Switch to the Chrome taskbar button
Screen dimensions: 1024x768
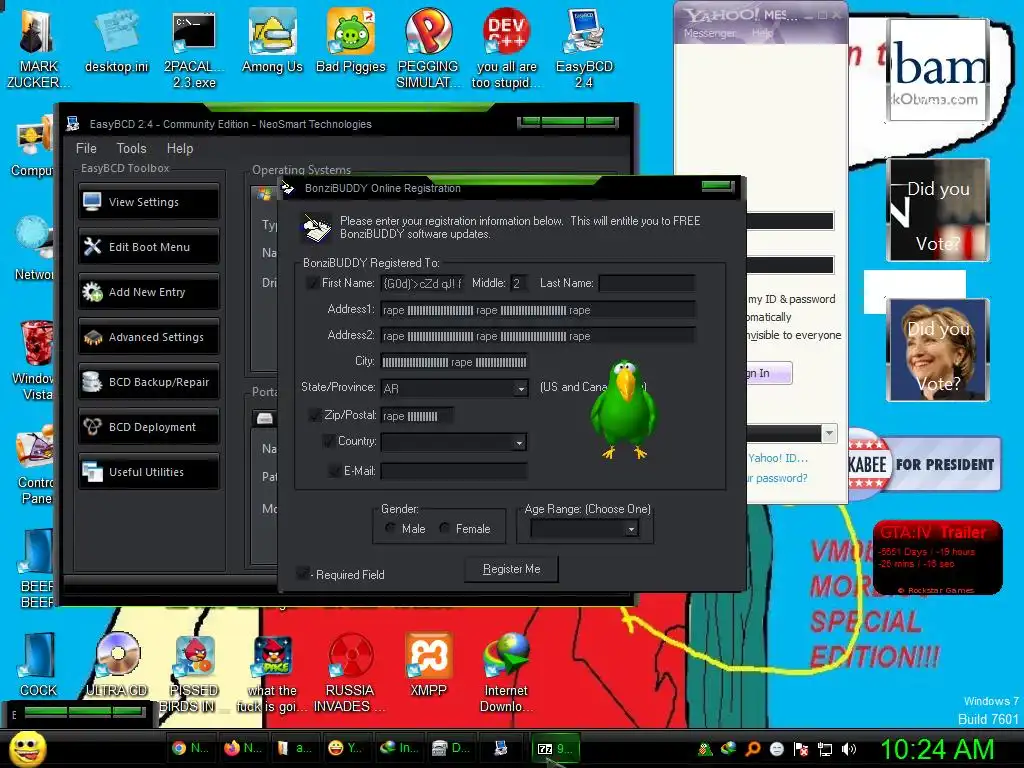pyautogui.click(x=190, y=748)
